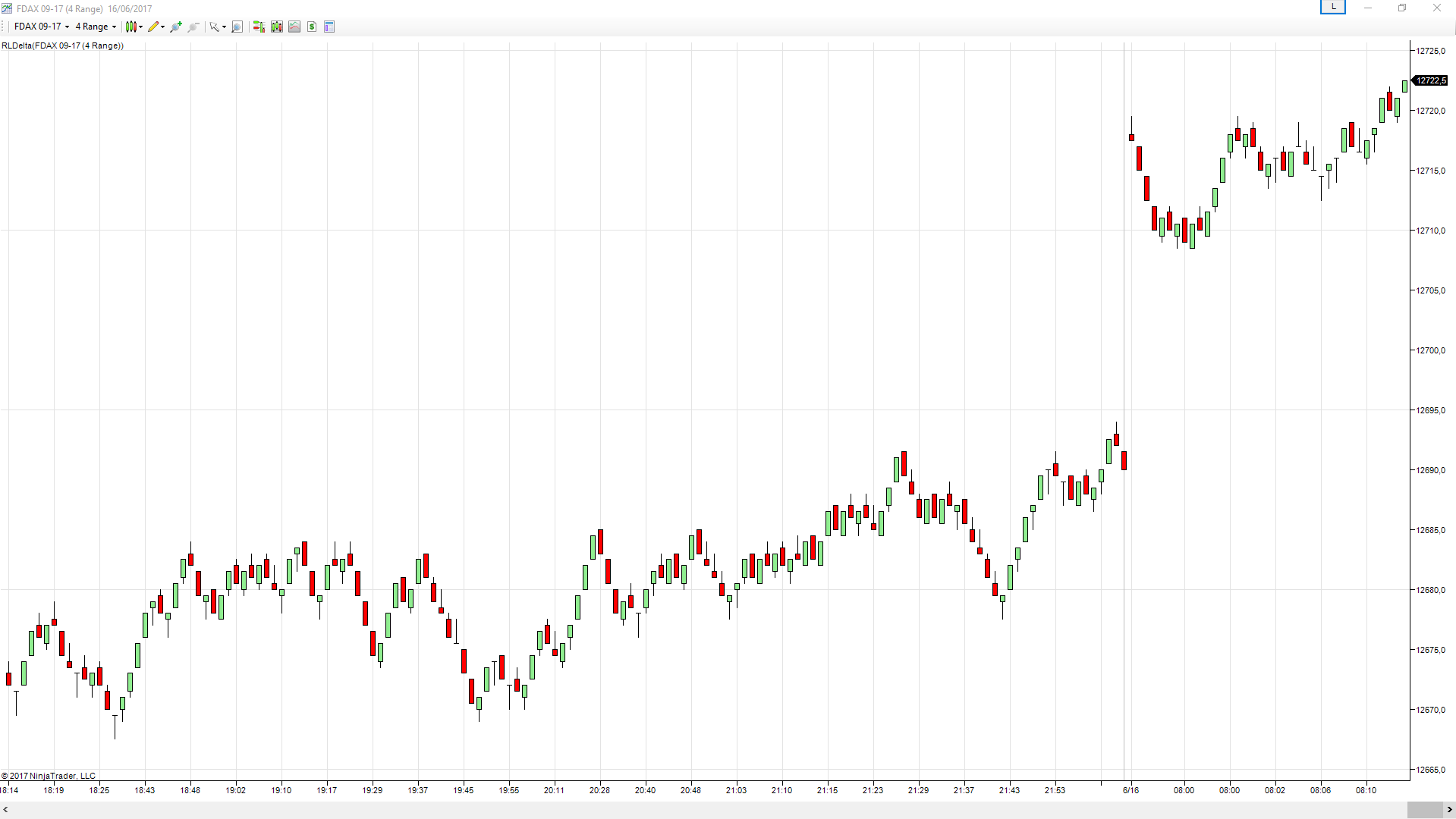Image resolution: width=1456 pixels, height=819 pixels.
Task: Open the Indicators dialog icon
Action: 294,27
